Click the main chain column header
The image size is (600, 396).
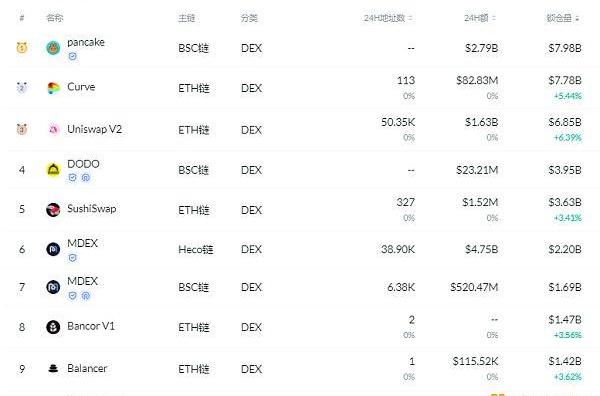coord(187,18)
